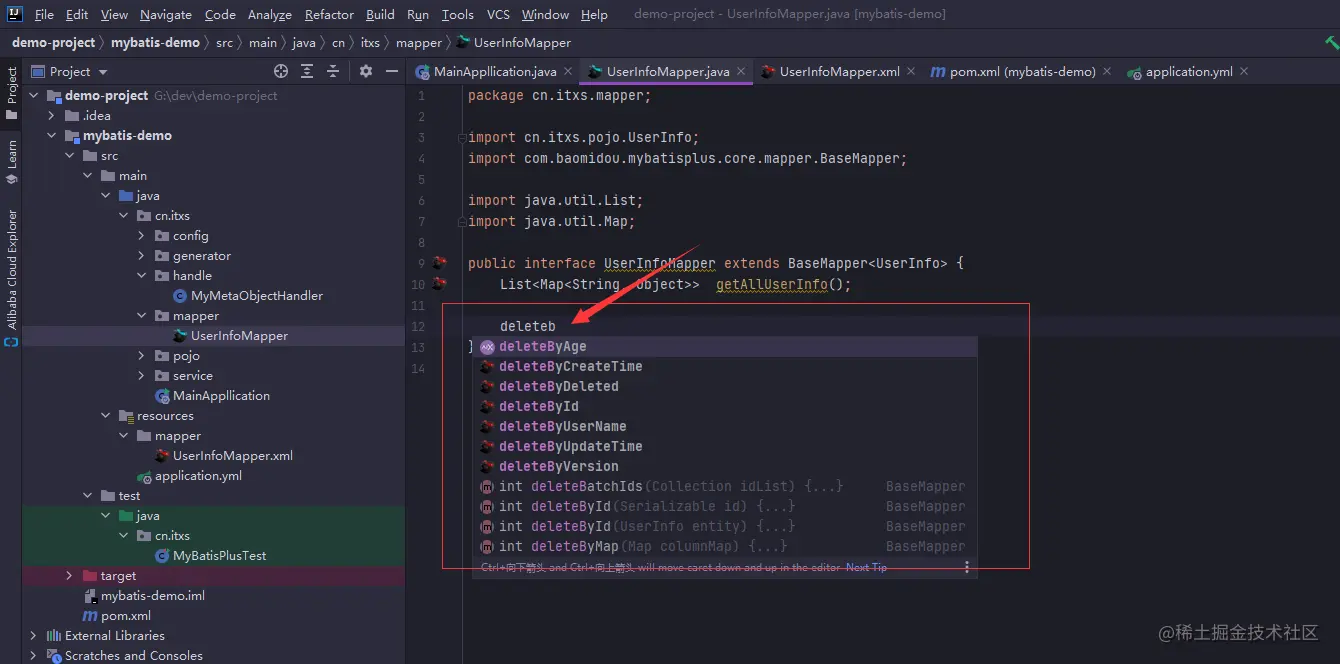Screen dimensions: 1340x664
Task: Hide the Project tool window with the minus icon
Action: tap(391, 72)
